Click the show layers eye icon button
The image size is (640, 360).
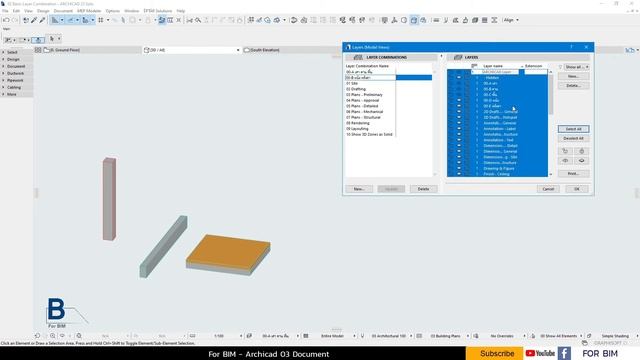(x=565, y=160)
